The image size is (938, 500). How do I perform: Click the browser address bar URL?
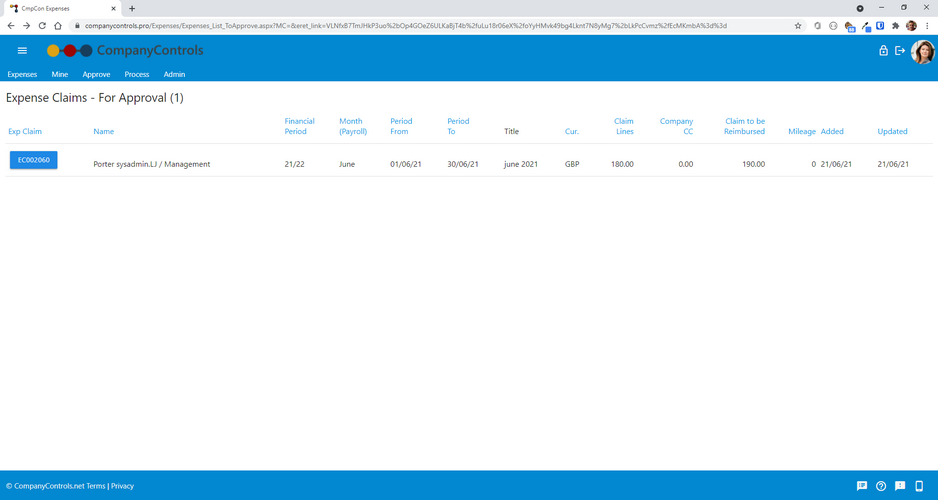pyautogui.click(x=406, y=26)
